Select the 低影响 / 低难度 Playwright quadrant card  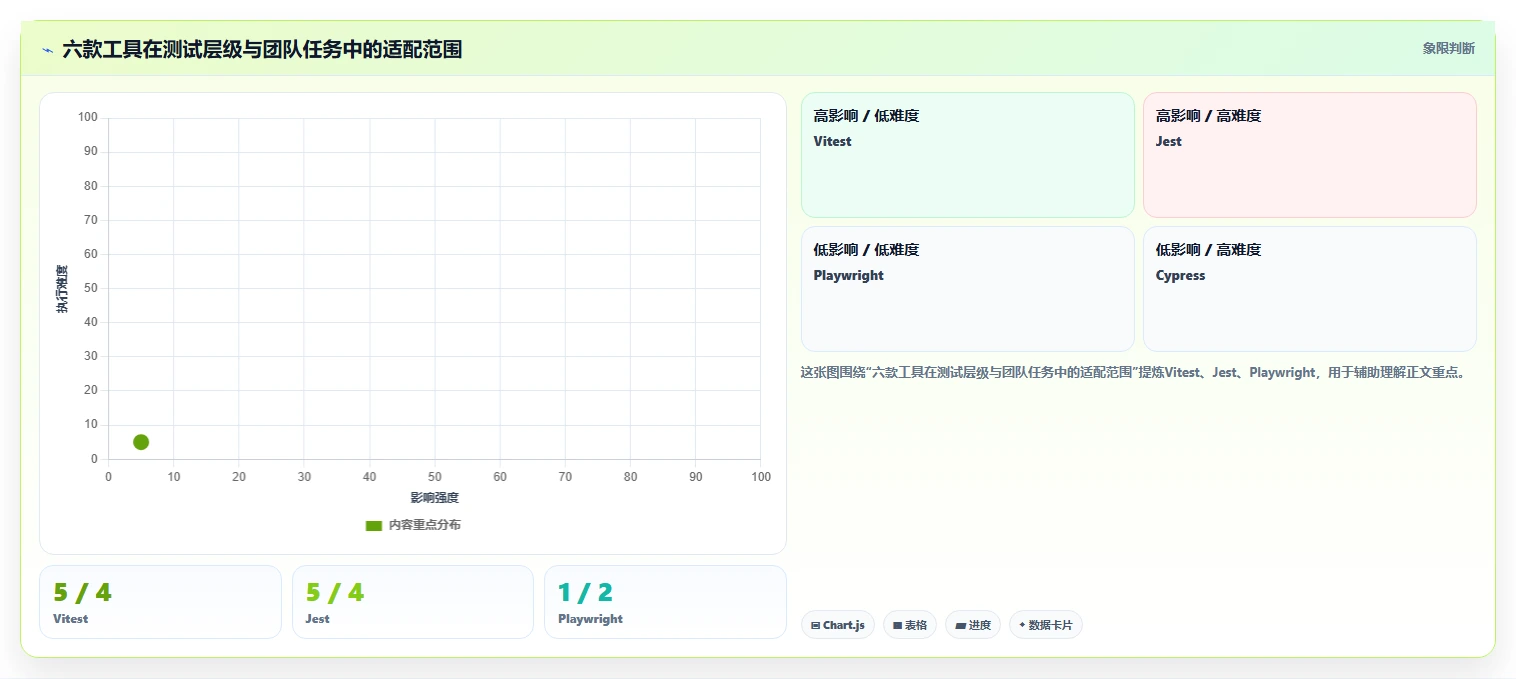click(x=967, y=289)
